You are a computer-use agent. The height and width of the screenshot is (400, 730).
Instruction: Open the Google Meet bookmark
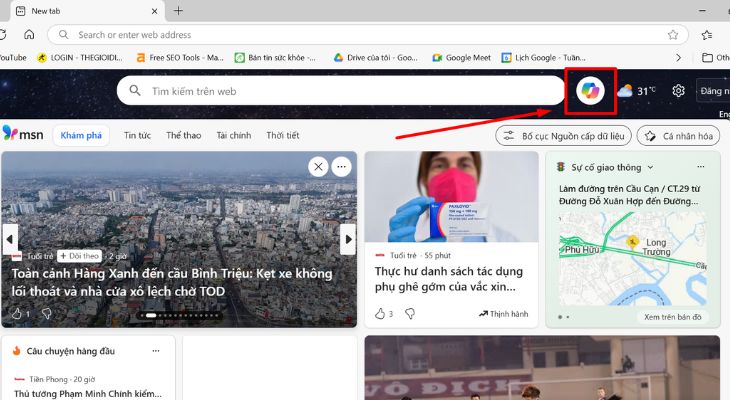(461, 58)
